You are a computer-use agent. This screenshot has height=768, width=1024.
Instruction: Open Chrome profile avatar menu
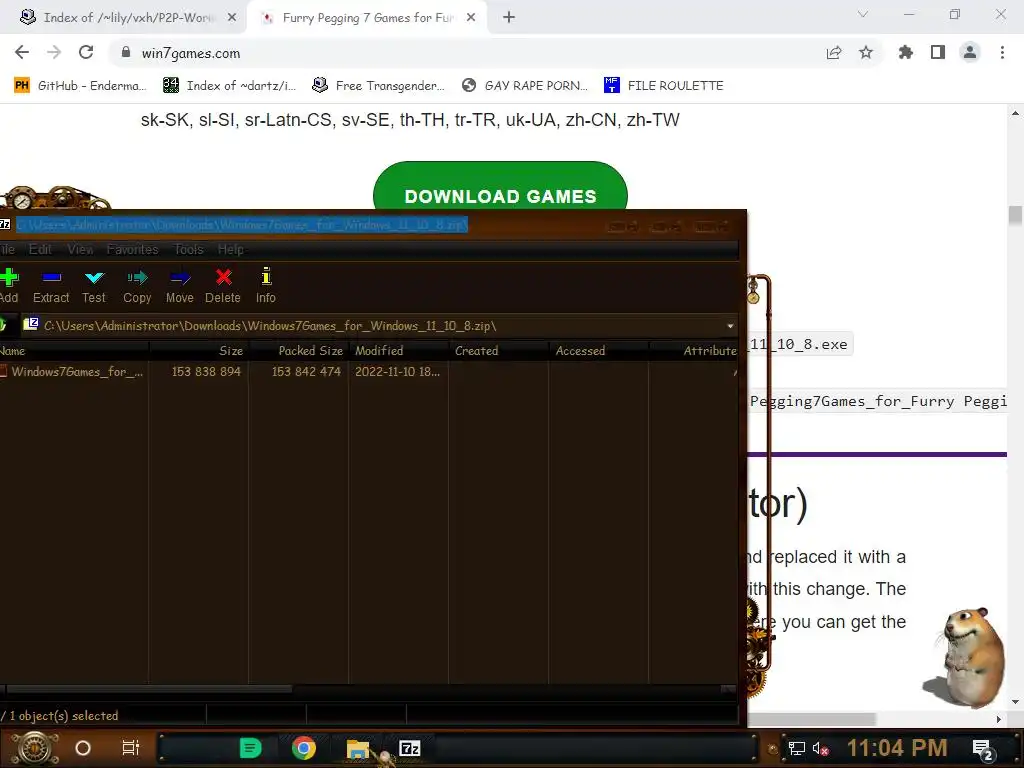(970, 52)
